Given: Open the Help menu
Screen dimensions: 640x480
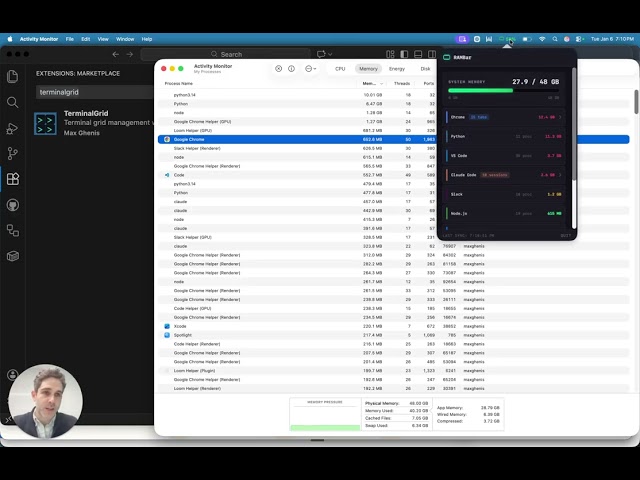Looking at the screenshot, I should coord(147,39).
